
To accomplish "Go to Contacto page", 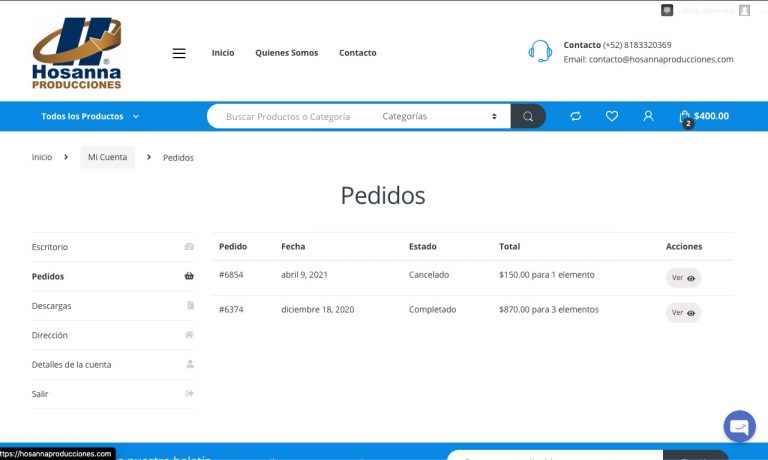I will click(x=357, y=53).
